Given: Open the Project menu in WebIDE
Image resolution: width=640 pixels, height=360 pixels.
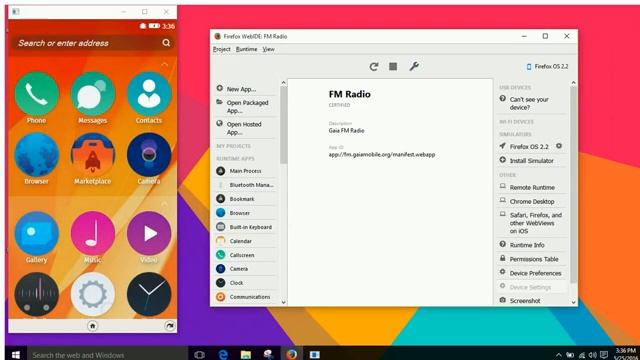Looking at the screenshot, I should click(222, 49).
